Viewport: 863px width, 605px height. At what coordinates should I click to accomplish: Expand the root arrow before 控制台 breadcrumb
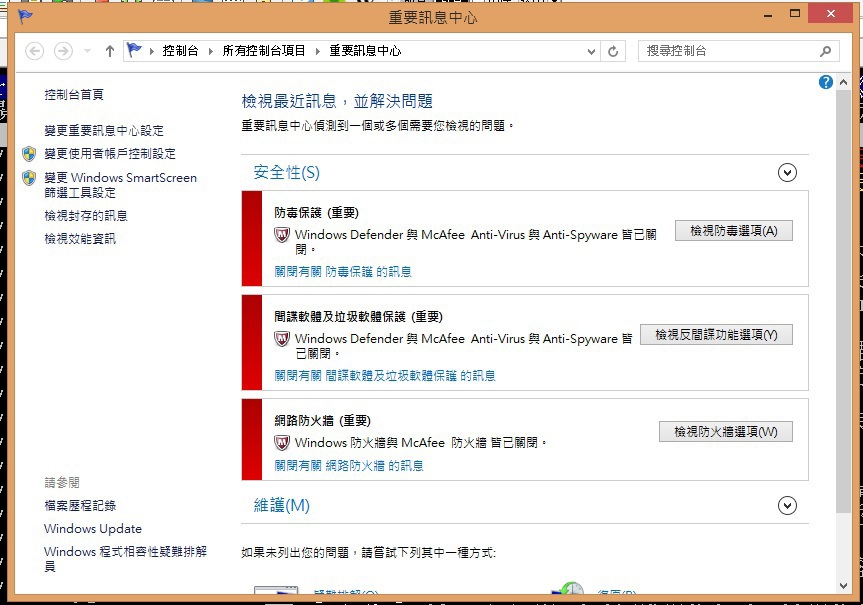coord(151,51)
